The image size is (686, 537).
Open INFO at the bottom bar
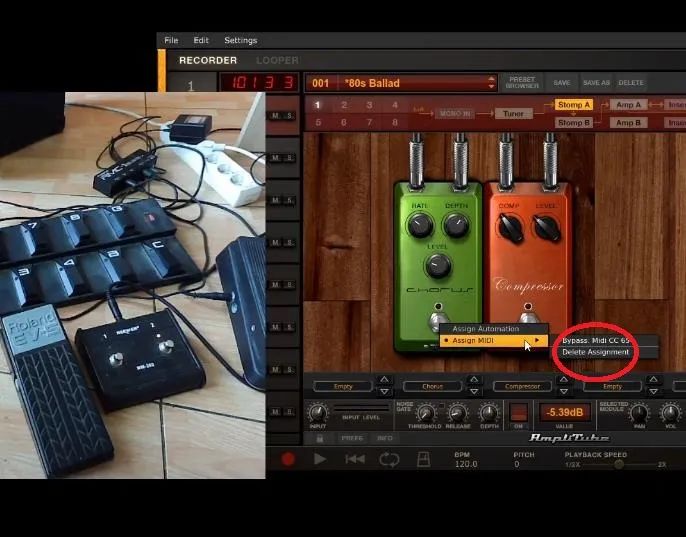click(x=384, y=438)
